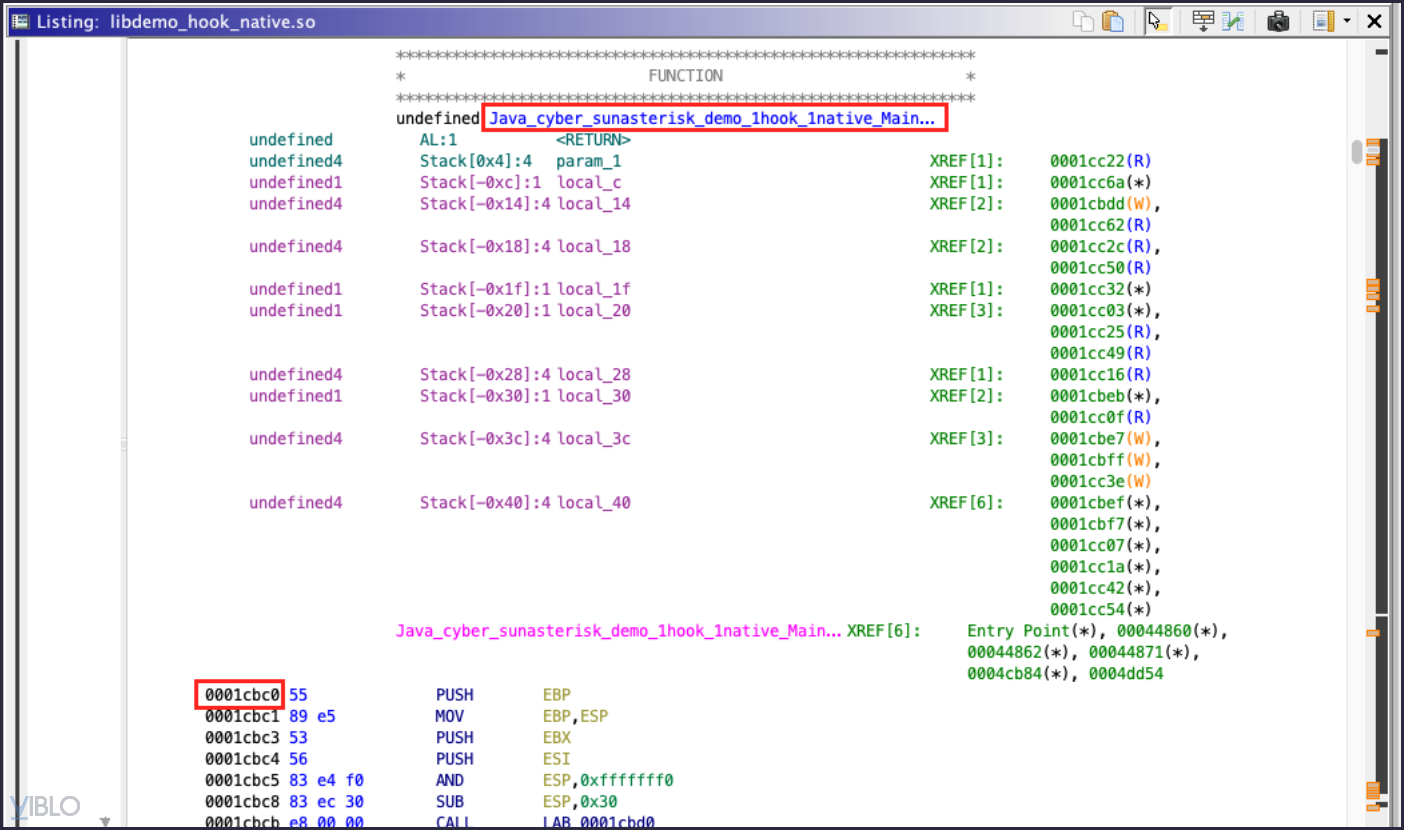Click the vertical scrollbar thumb
This screenshot has width=1404, height=830.
coord(1357,151)
